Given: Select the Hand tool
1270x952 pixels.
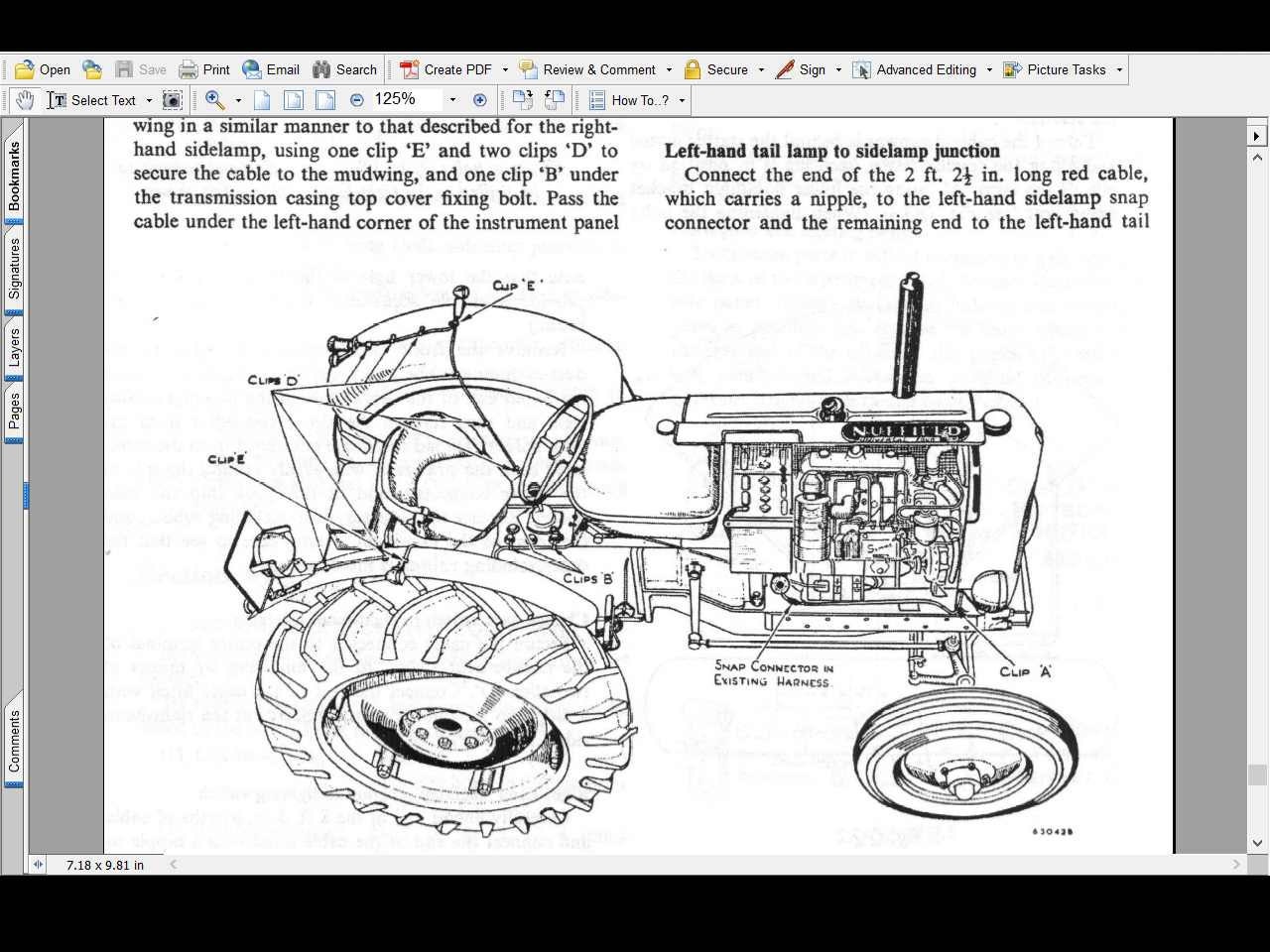Looking at the screenshot, I should pyautogui.click(x=24, y=99).
